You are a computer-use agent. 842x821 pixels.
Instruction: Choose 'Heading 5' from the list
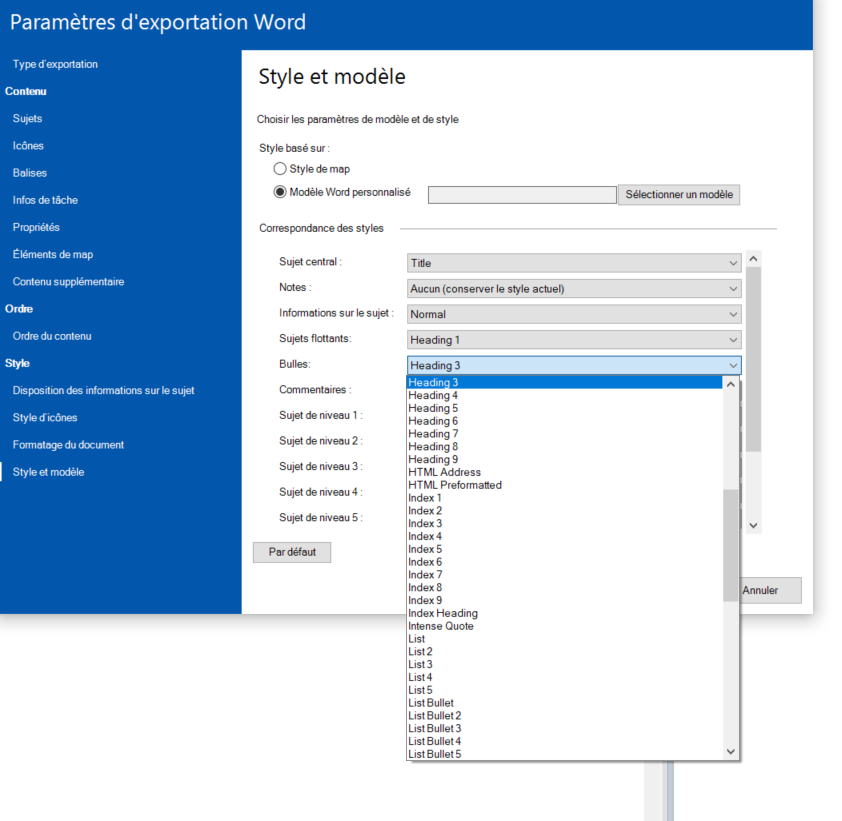[x=433, y=408]
